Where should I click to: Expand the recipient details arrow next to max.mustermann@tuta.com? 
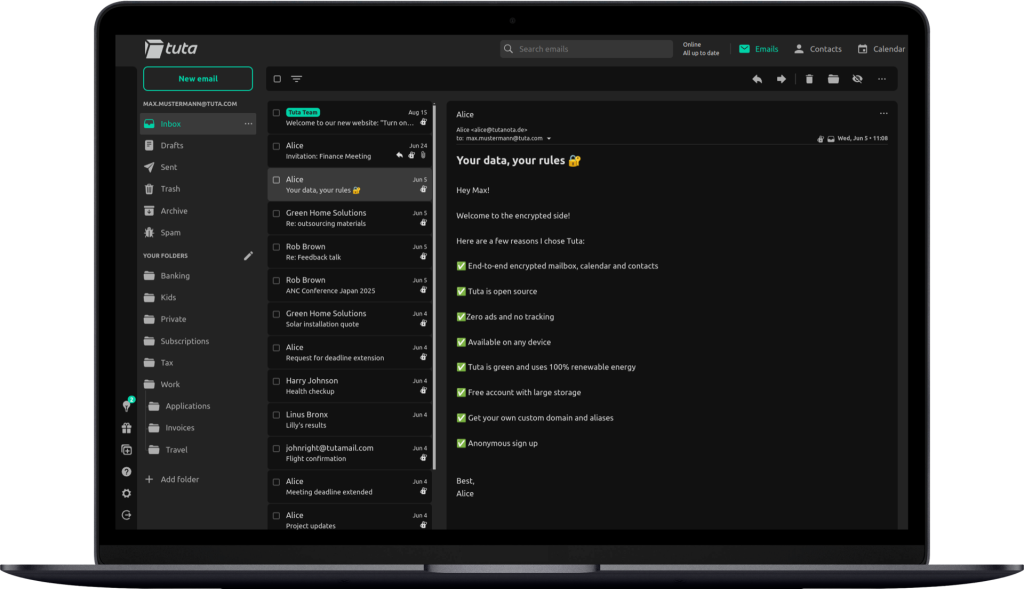549,138
